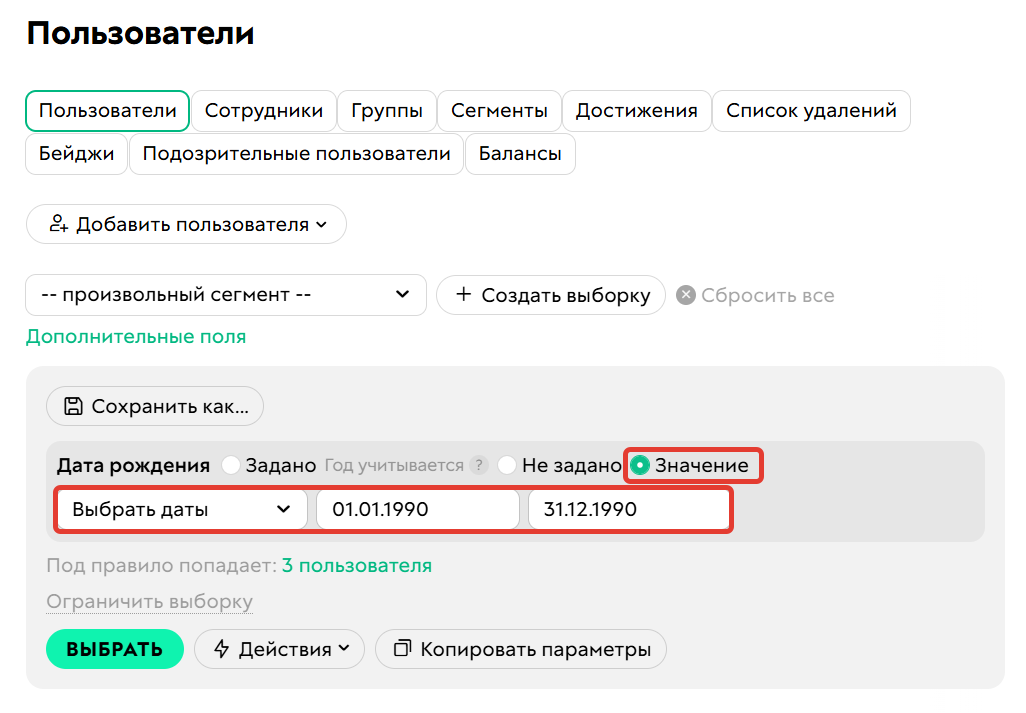Click the copy icon on Копировать параметры
This screenshot has height=713, width=1026.
(x=402, y=650)
